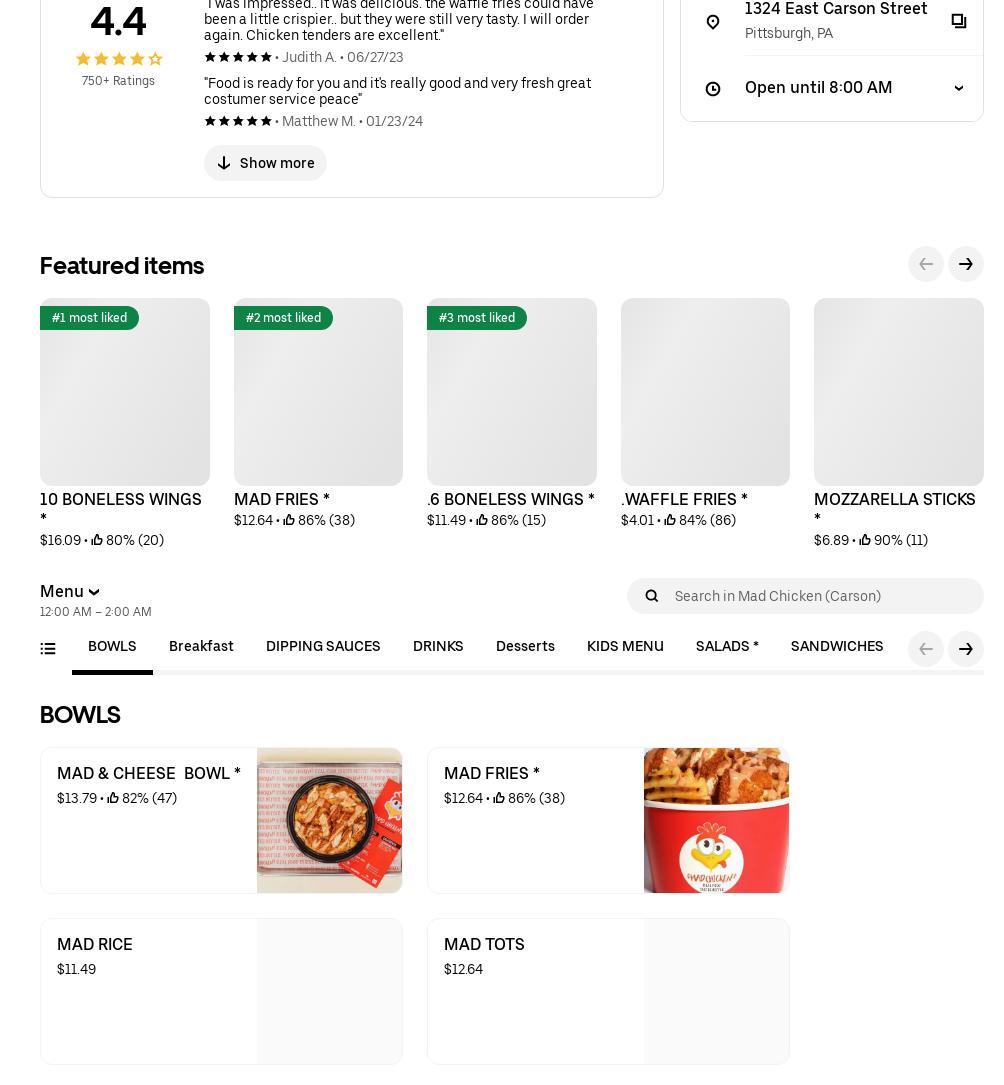
Task: Go to the KIDS MENU tab
Action: 625,647
